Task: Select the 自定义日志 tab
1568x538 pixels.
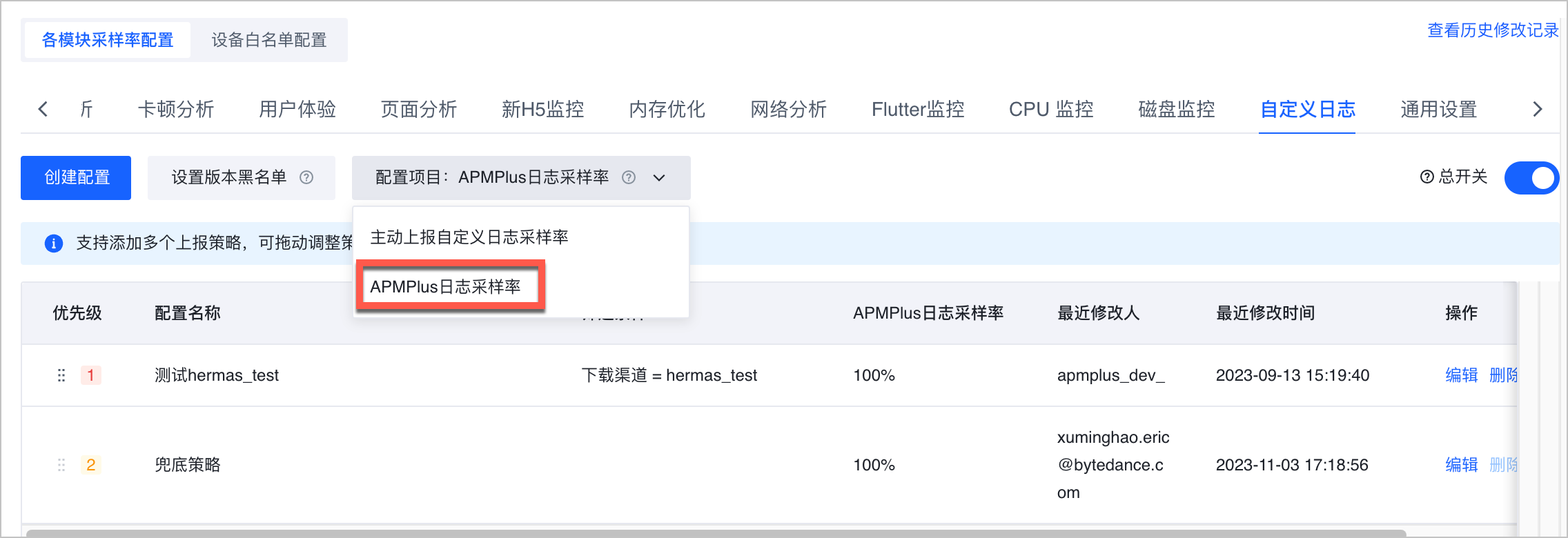Action: [1308, 109]
